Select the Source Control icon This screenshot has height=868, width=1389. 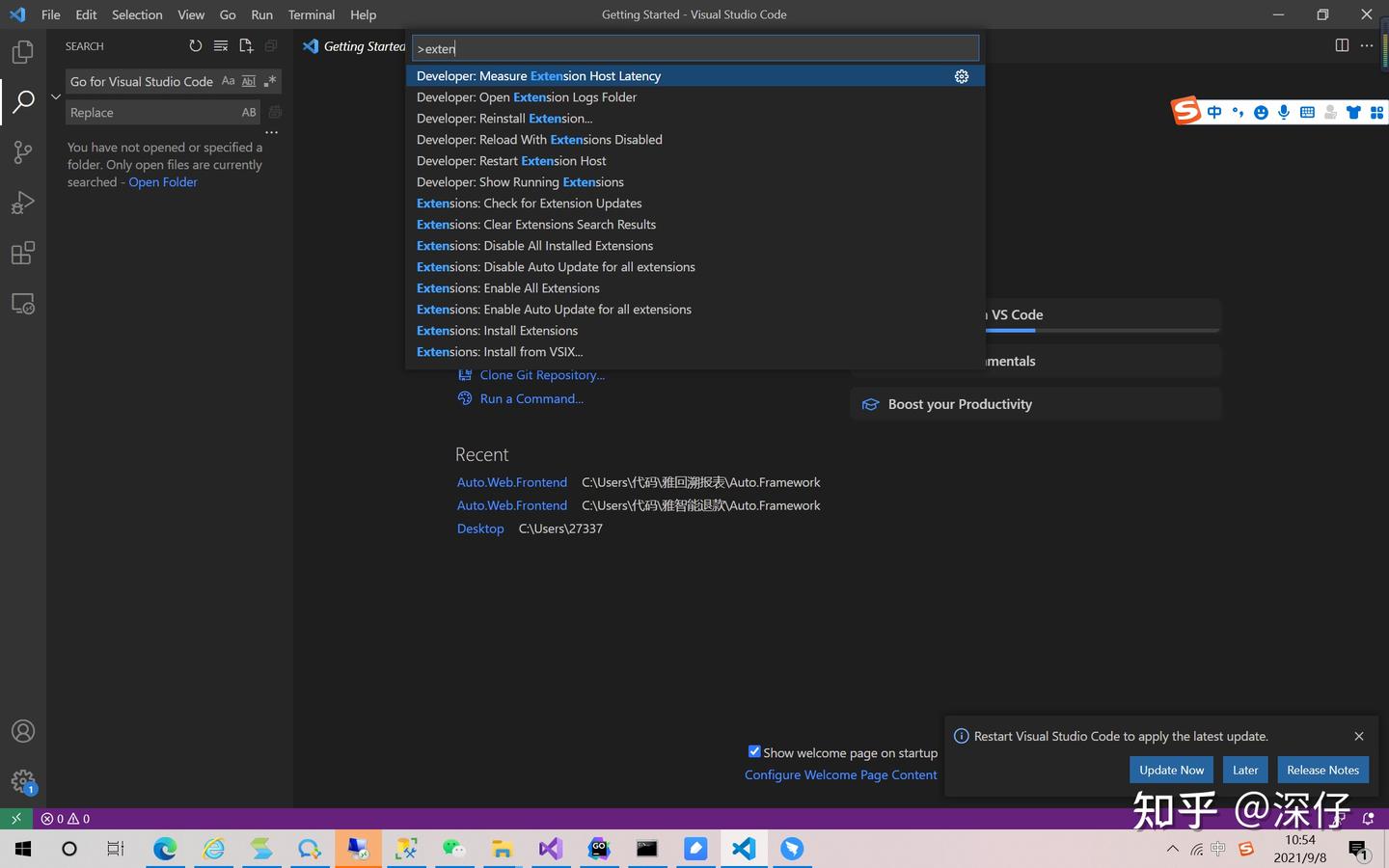[23, 151]
